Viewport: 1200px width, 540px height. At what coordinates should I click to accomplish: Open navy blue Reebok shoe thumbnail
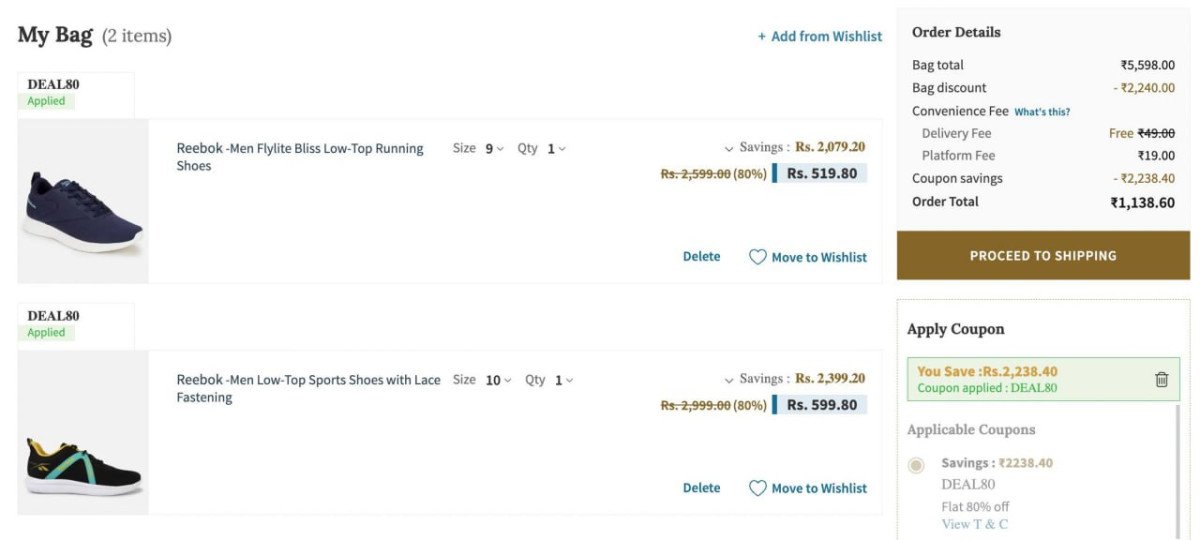tap(83, 201)
